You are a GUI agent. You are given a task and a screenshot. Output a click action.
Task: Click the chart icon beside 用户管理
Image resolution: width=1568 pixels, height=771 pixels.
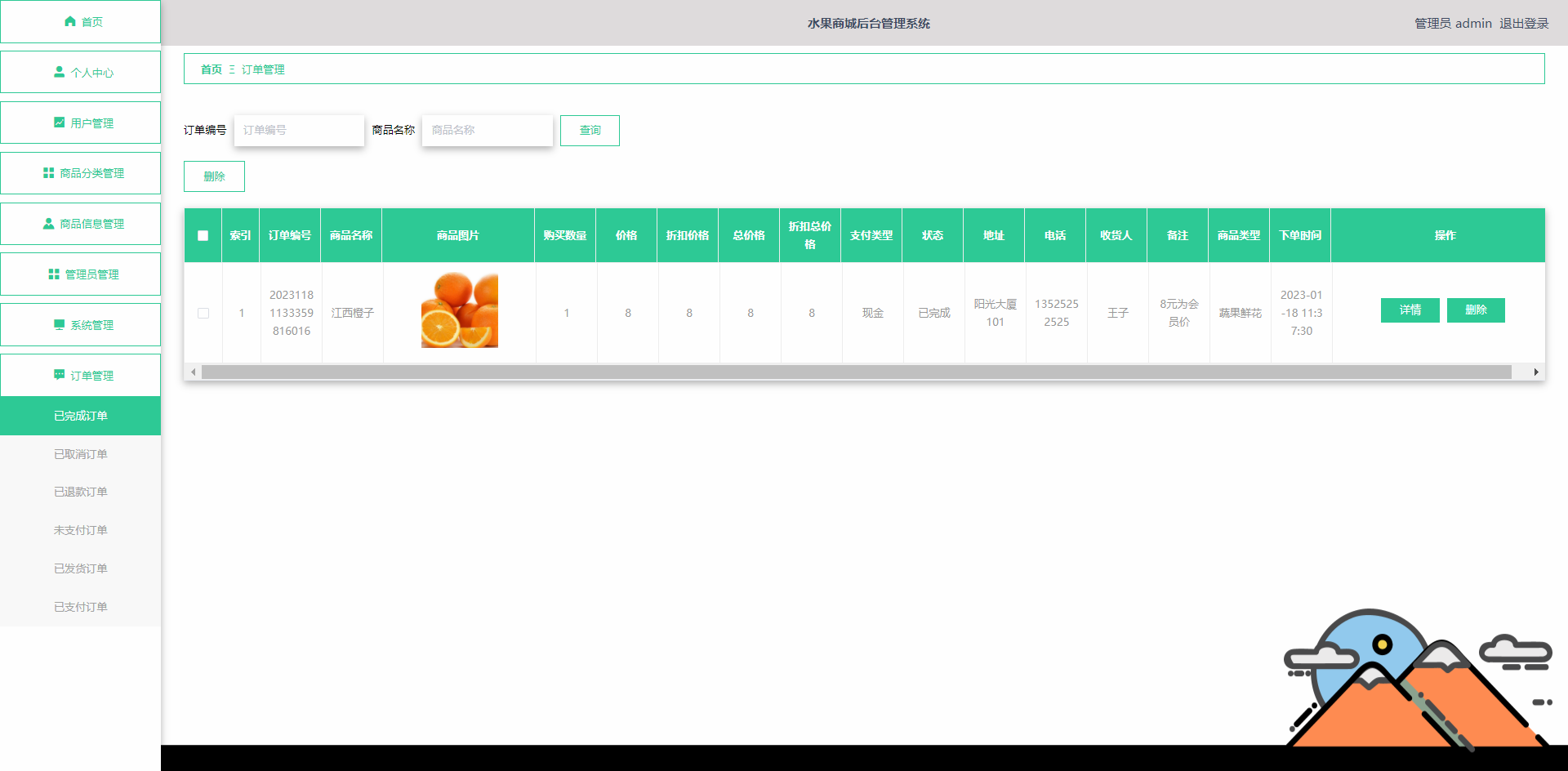[x=59, y=123]
